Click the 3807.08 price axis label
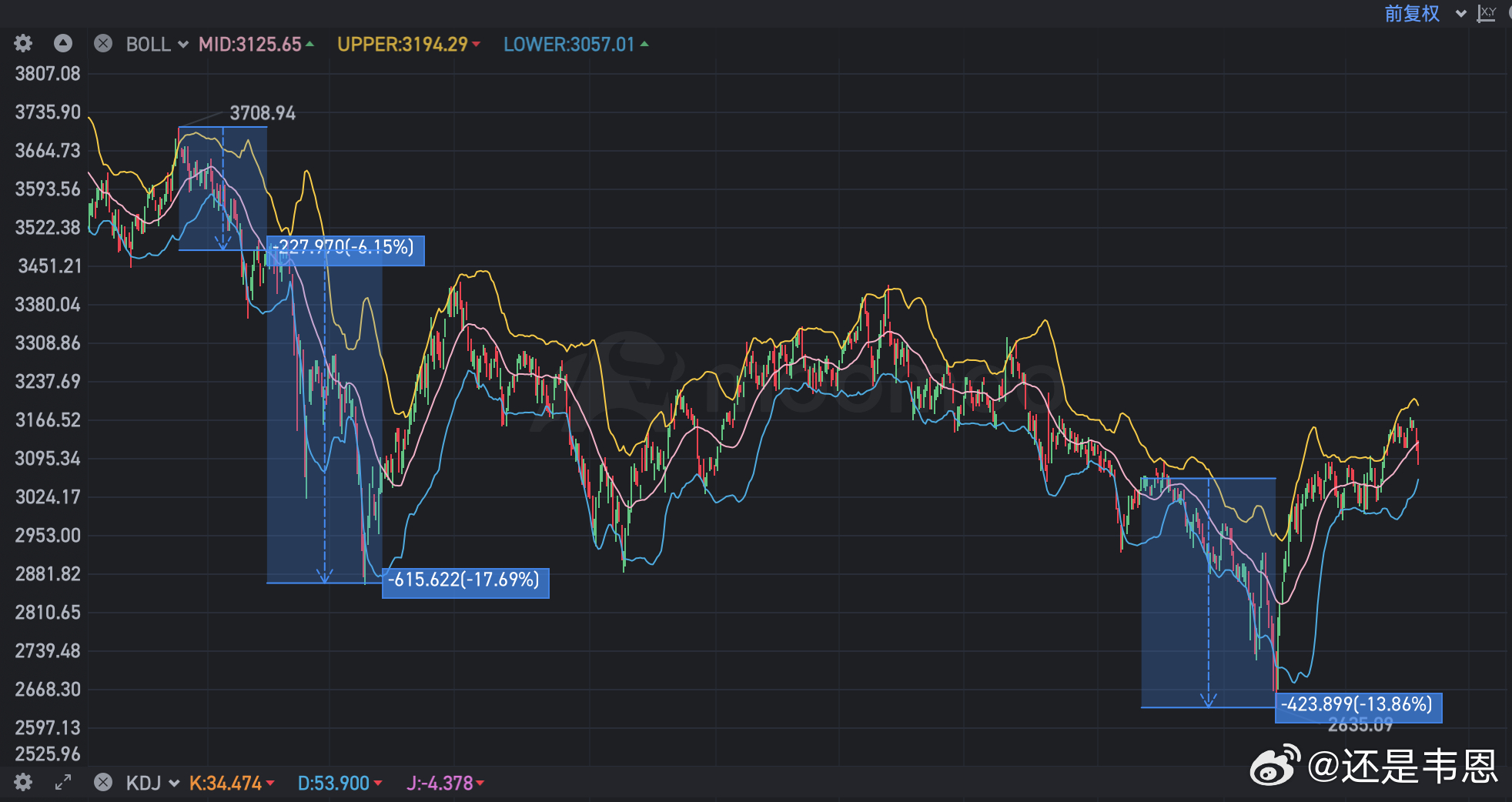 pyautogui.click(x=48, y=74)
